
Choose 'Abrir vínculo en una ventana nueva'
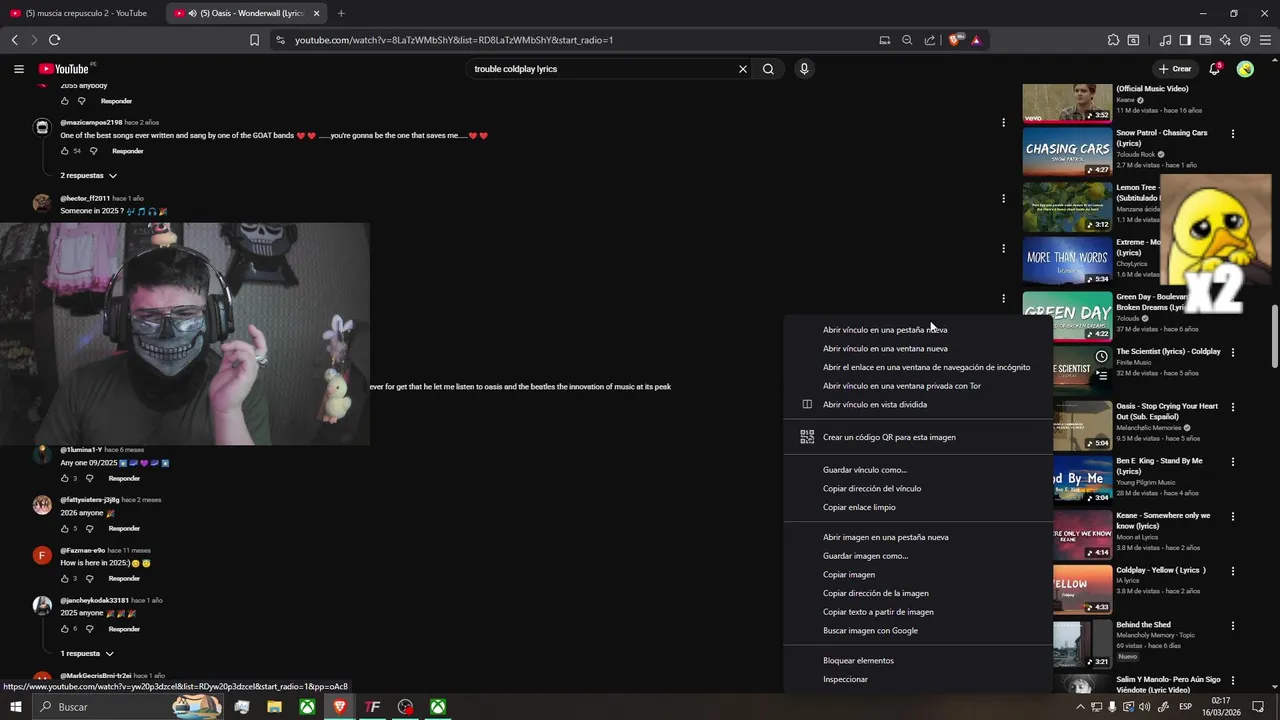click(917, 349)
